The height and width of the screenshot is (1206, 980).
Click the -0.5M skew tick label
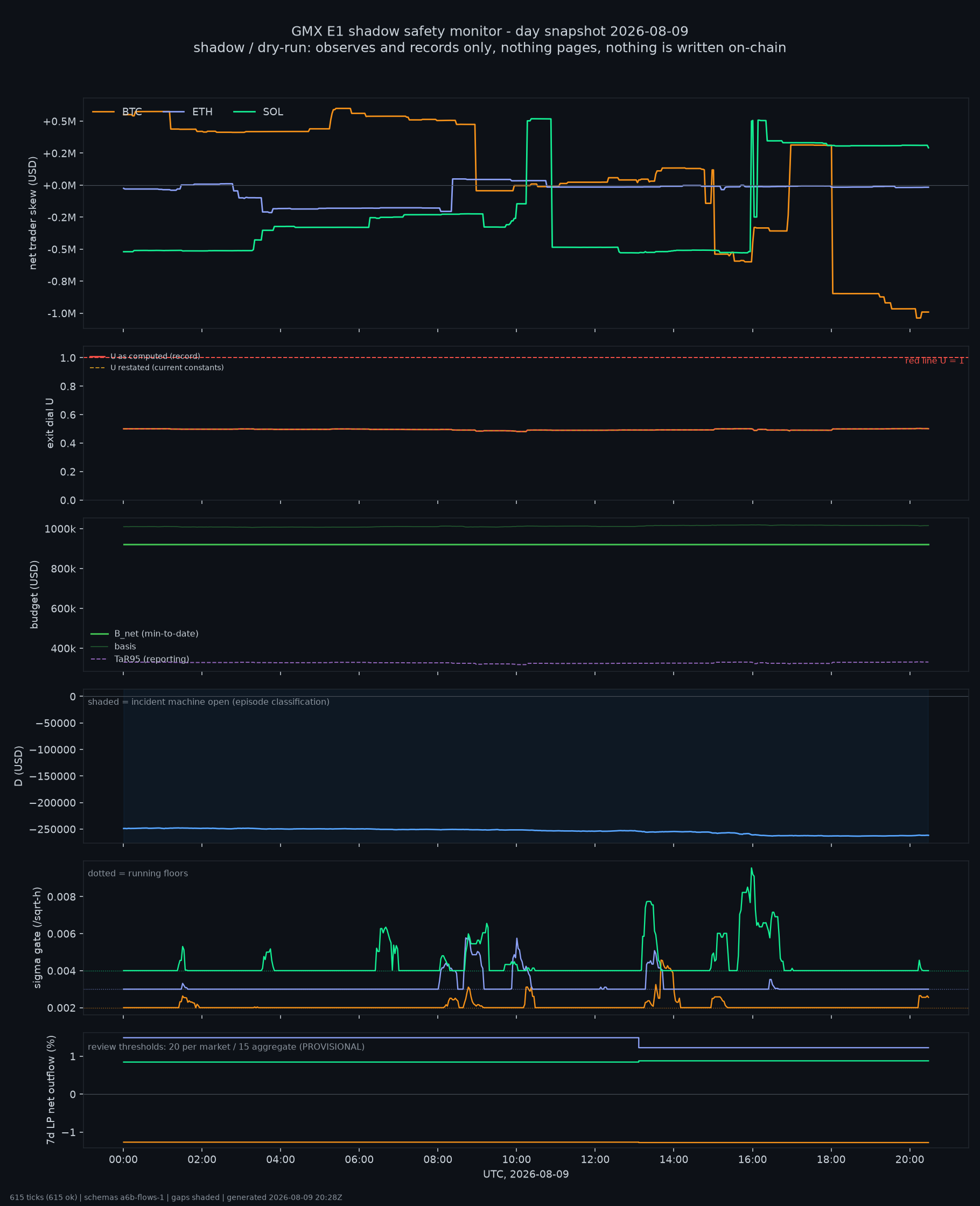pyautogui.click(x=61, y=249)
